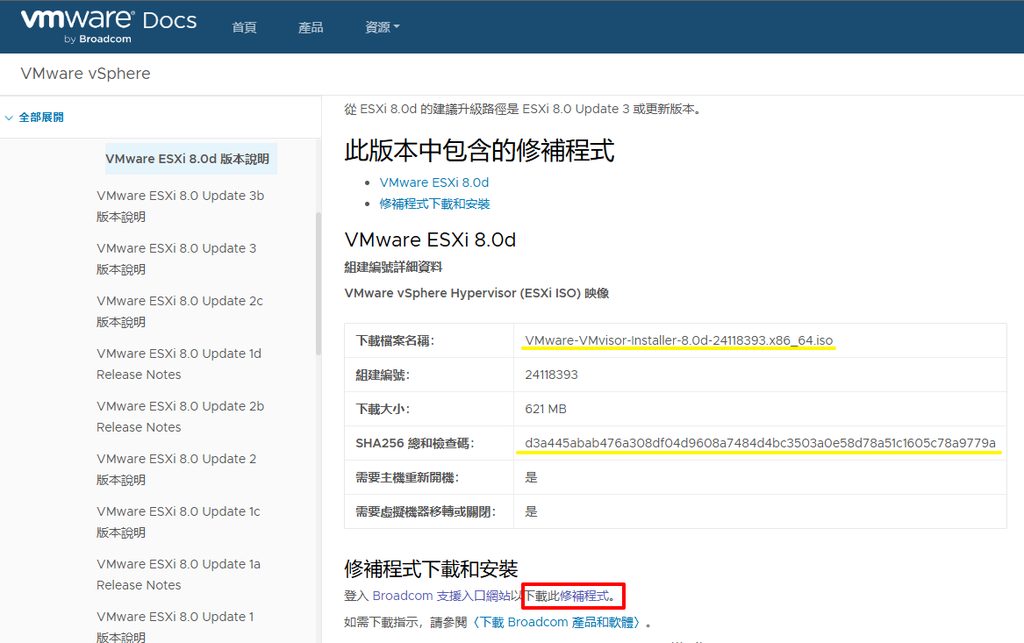Screen dimensions: 1024x643
Task: Click the 需要虛擬機器移轉或關閉 label cell
Action: point(429,512)
